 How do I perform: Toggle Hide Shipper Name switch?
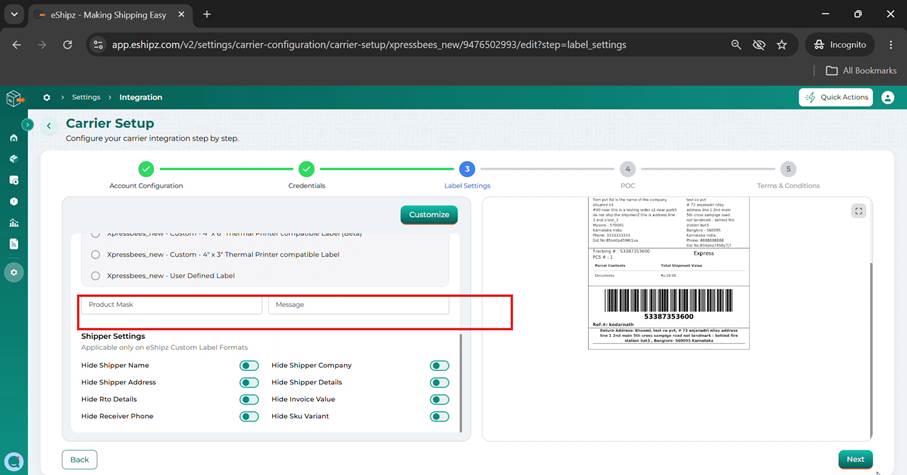click(249, 366)
